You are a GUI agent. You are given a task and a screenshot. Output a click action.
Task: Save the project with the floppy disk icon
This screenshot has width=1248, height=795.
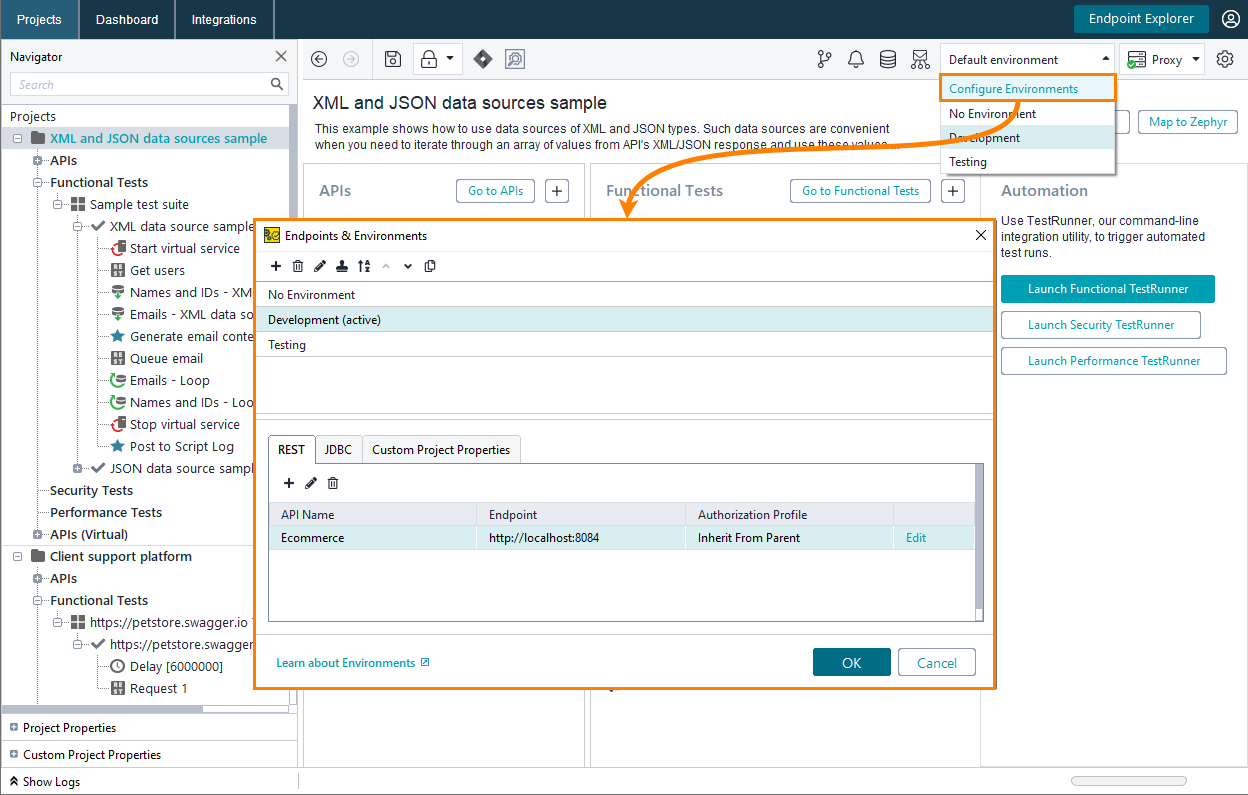click(x=393, y=60)
